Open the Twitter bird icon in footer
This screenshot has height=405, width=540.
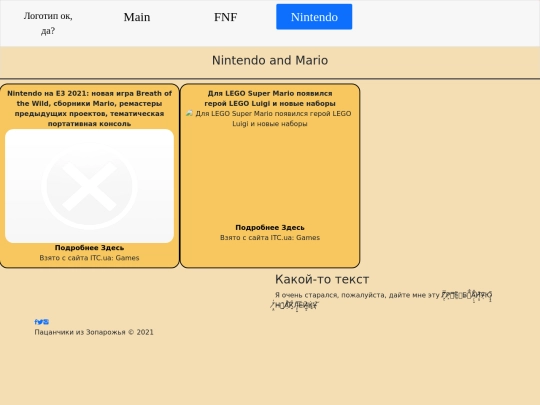coord(40,322)
